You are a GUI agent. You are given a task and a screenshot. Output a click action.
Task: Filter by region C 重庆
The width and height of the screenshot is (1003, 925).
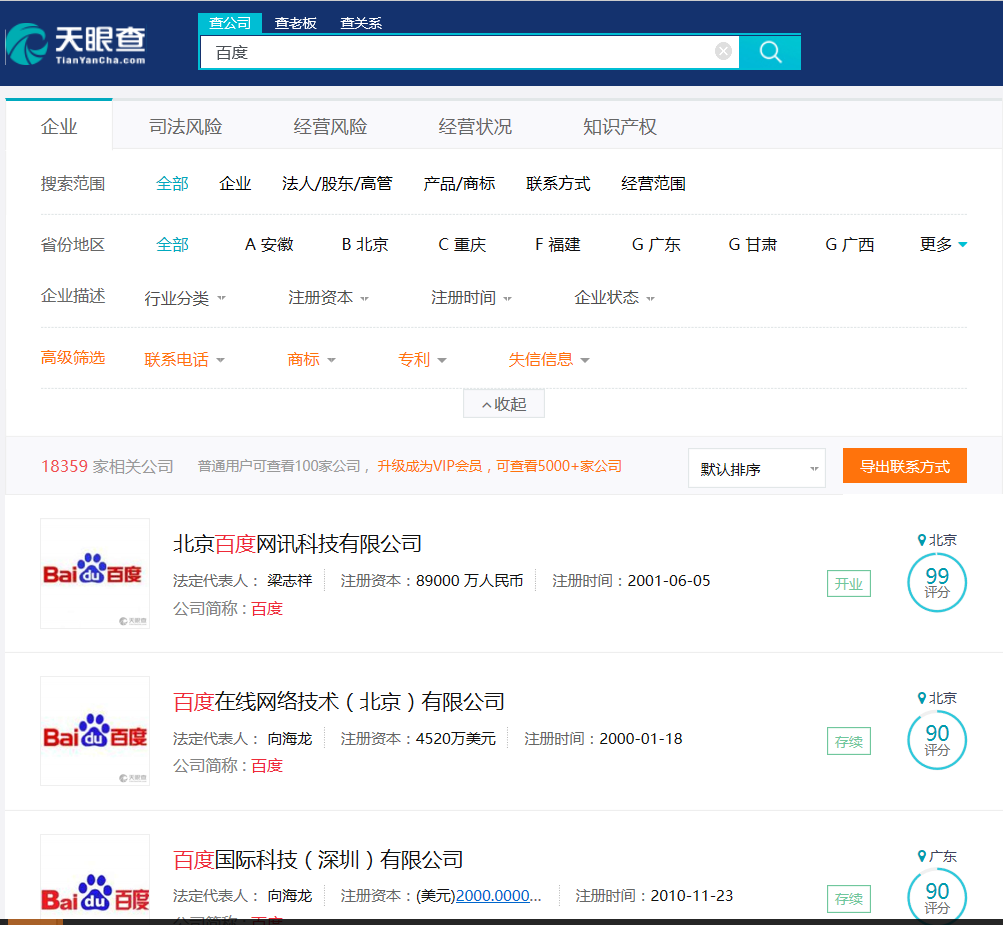(x=462, y=244)
